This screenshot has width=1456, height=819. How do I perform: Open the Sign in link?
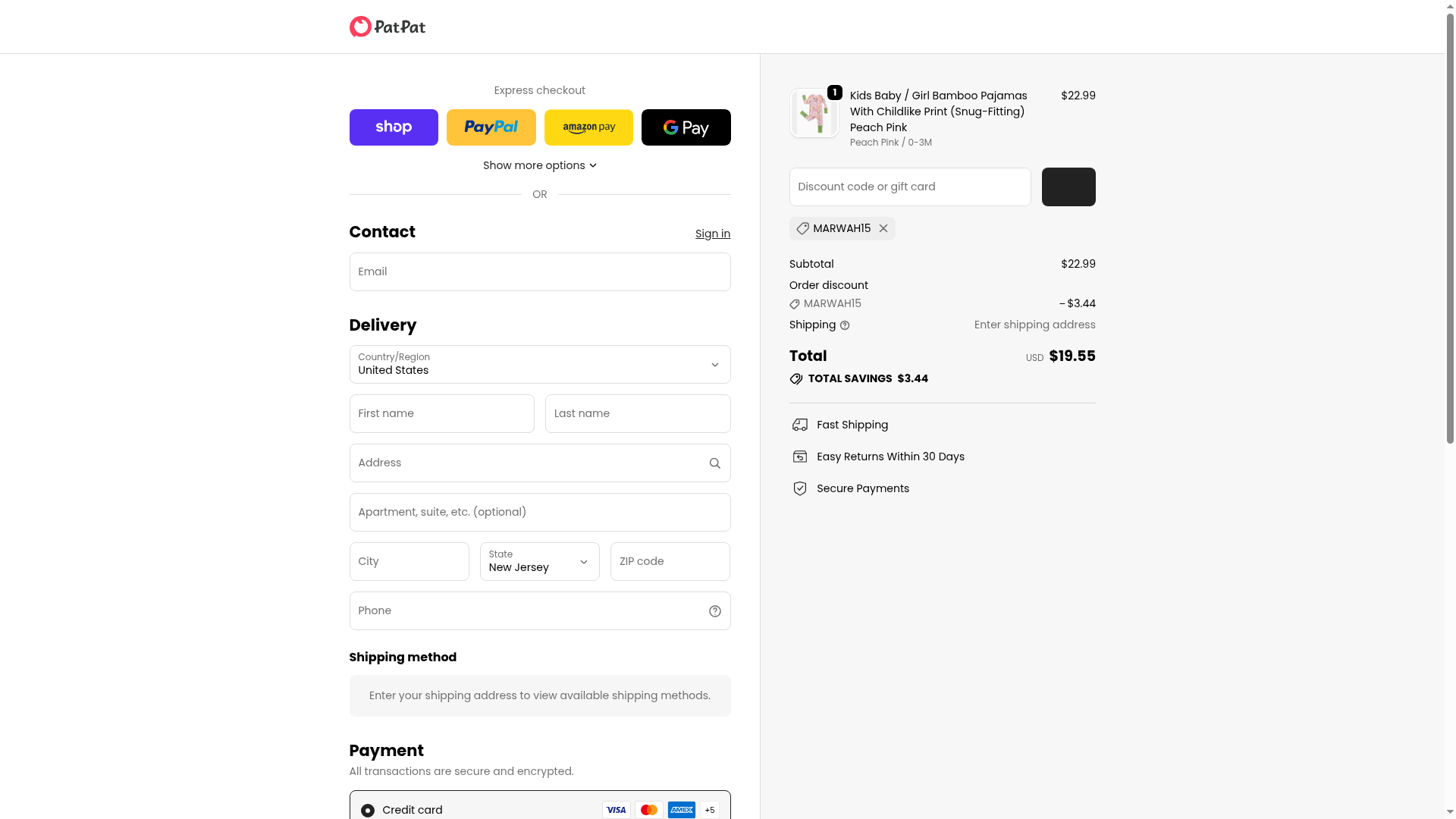(712, 234)
